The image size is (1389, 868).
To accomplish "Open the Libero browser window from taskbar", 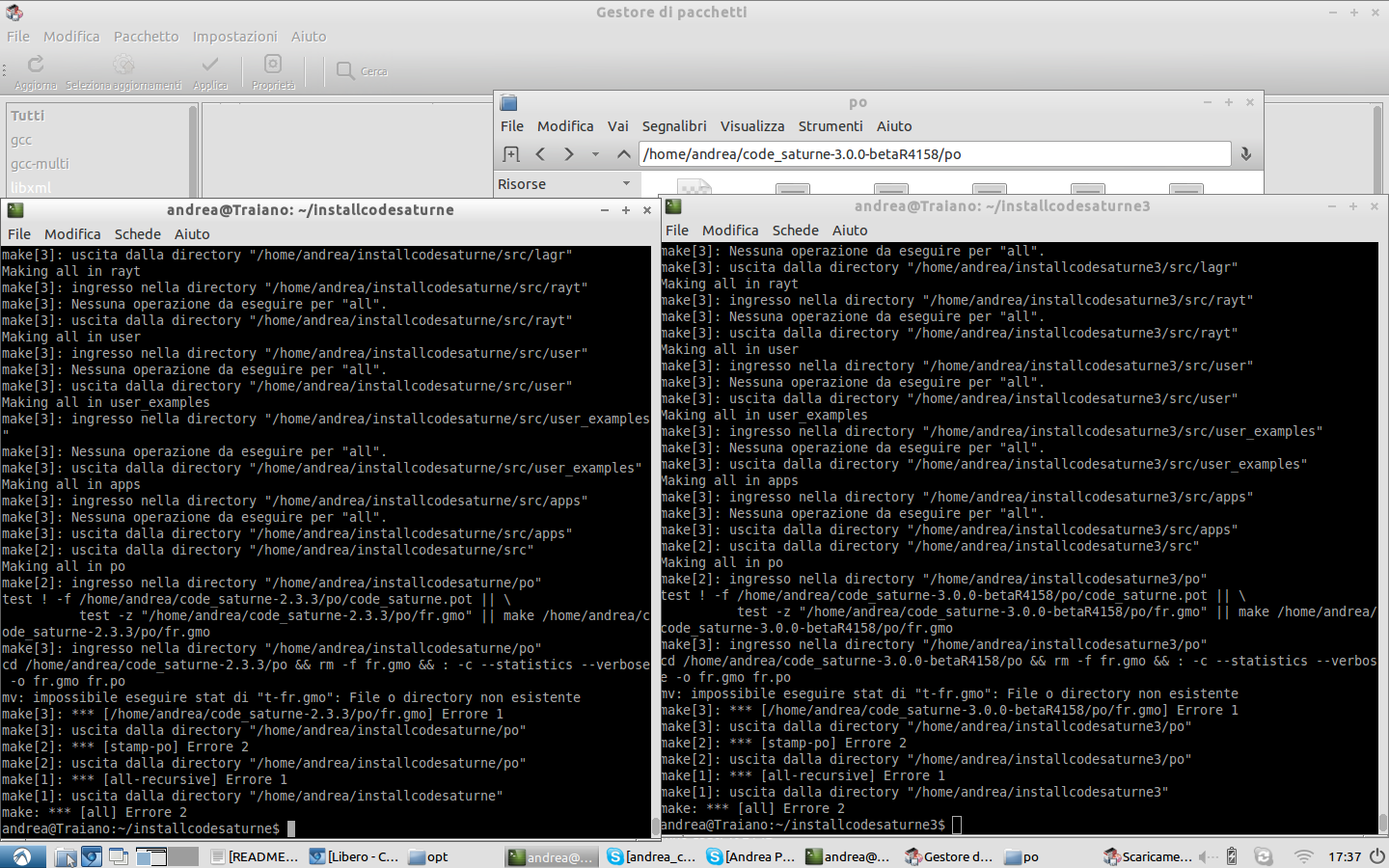I will pyautogui.click(x=354, y=856).
